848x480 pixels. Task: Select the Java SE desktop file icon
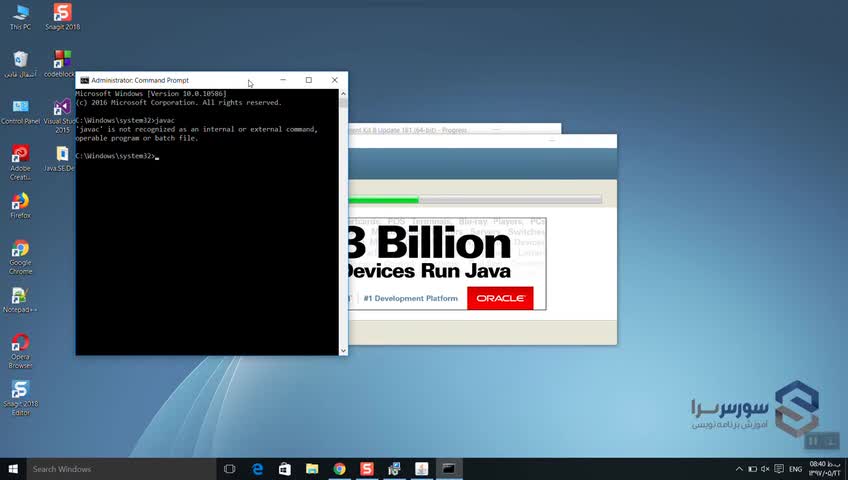pyautogui.click(x=61, y=158)
